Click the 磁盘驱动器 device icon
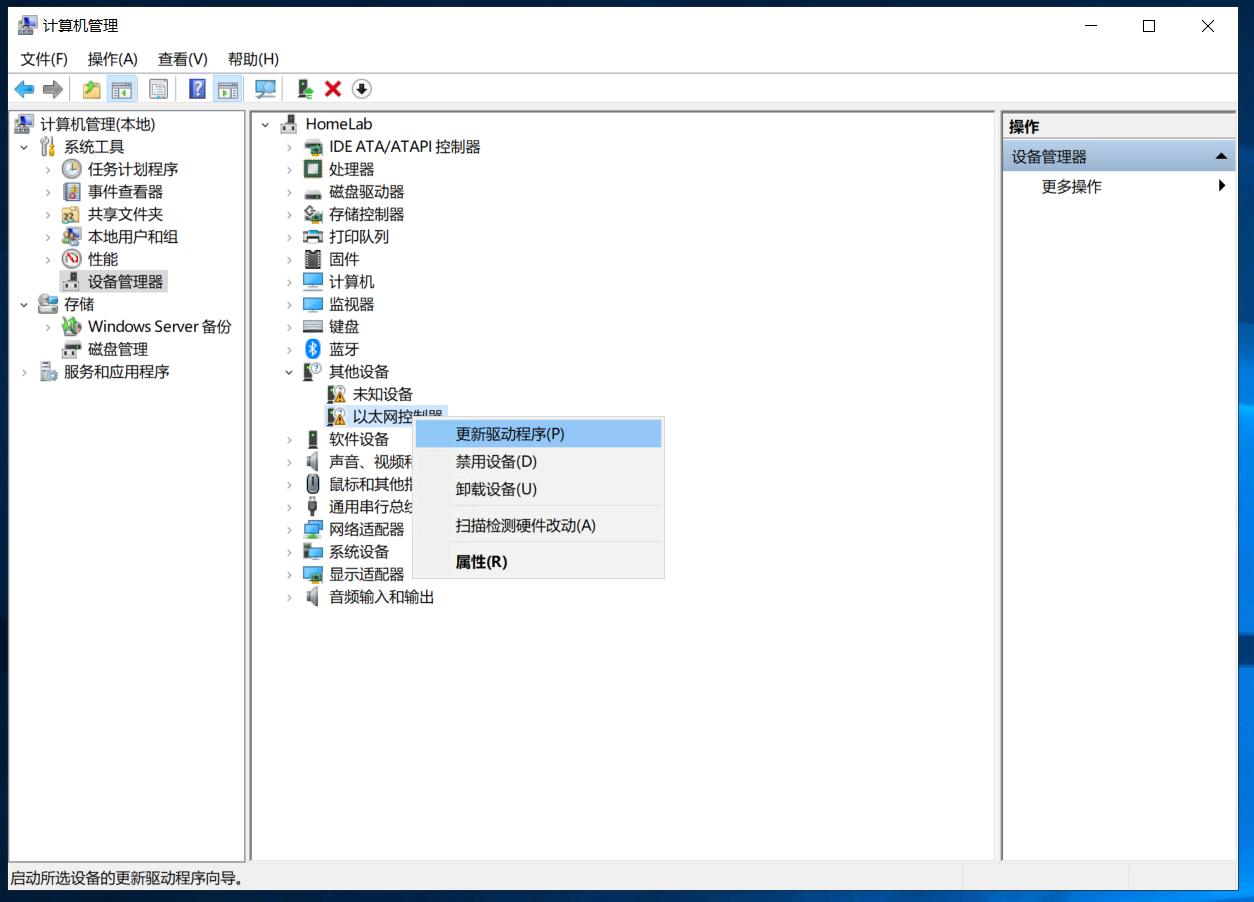 coord(313,192)
